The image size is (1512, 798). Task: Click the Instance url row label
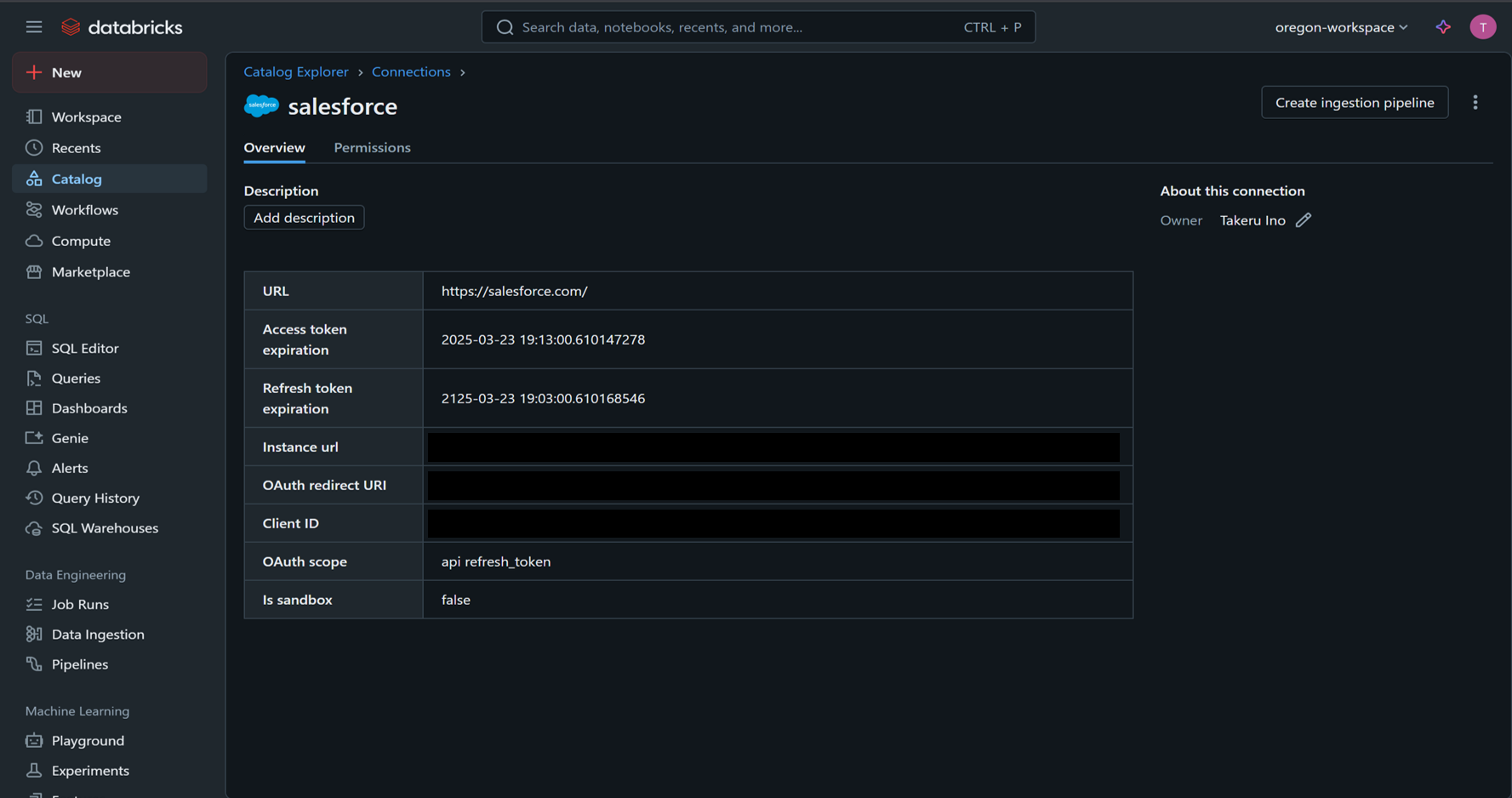point(300,447)
